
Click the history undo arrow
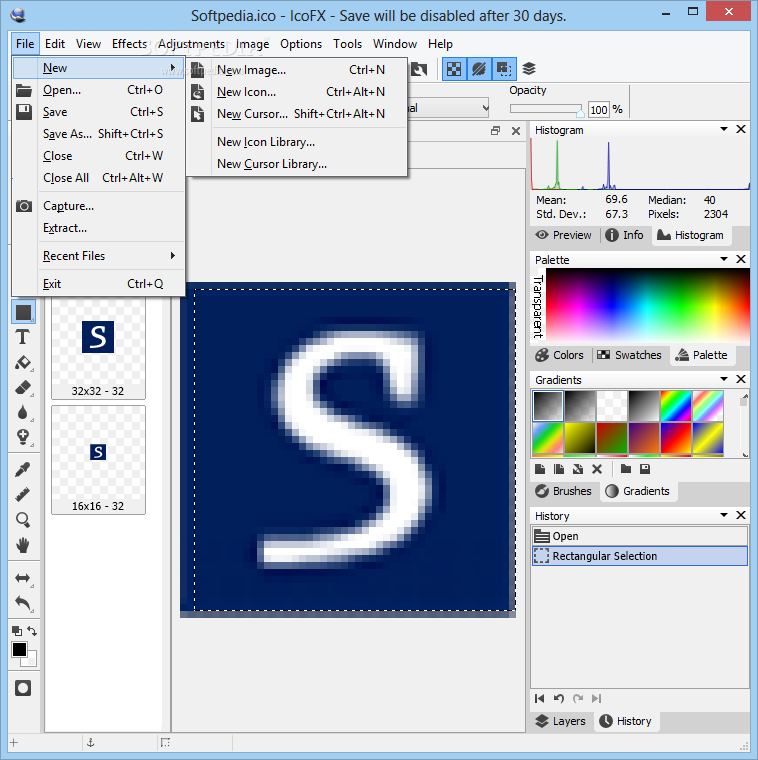(559, 698)
